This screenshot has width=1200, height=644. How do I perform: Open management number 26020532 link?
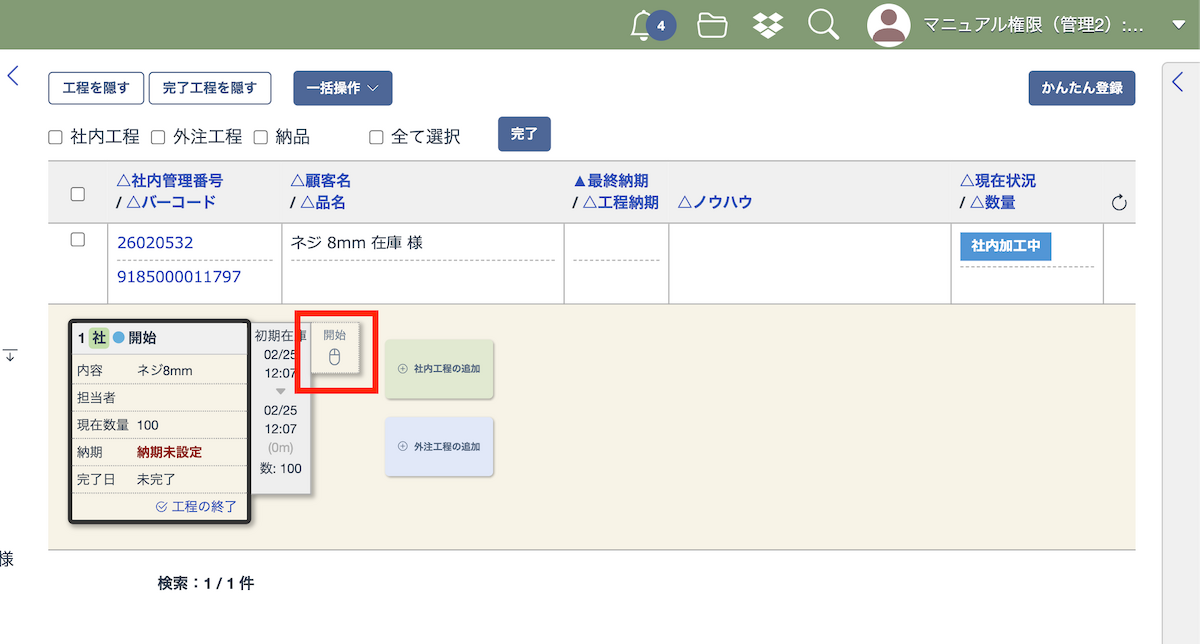pos(155,243)
